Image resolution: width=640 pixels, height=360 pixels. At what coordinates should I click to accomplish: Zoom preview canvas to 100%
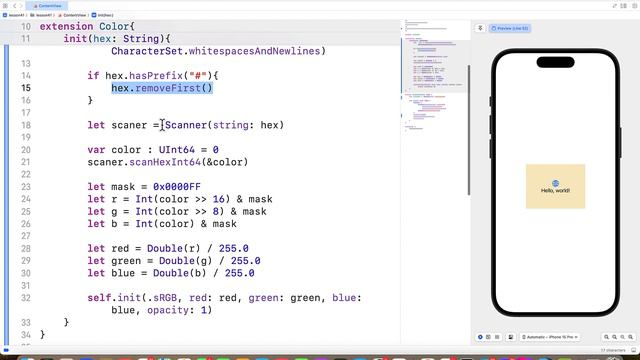tap(614, 337)
